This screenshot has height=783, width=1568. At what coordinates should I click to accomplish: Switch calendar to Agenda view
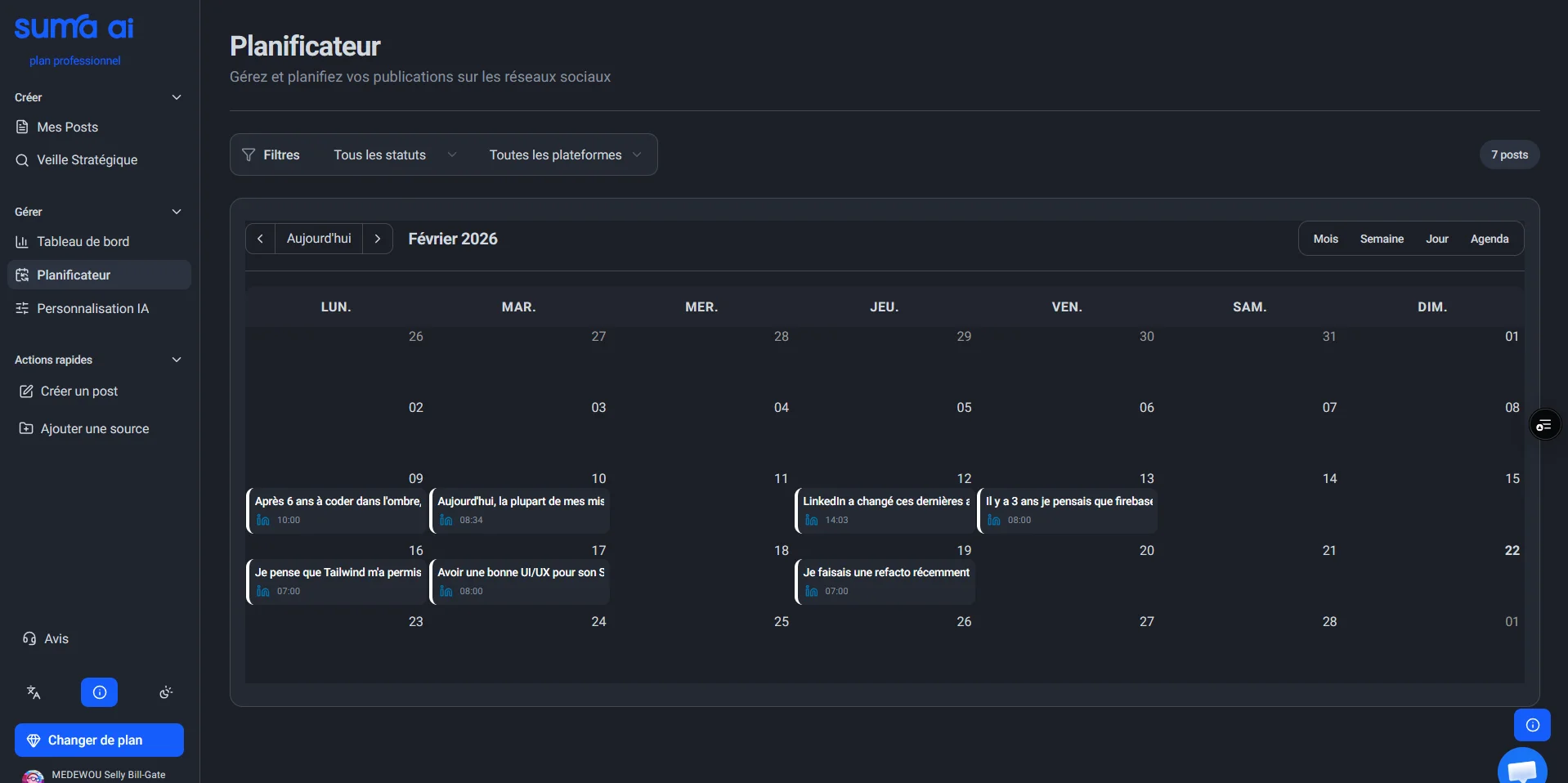coord(1489,239)
